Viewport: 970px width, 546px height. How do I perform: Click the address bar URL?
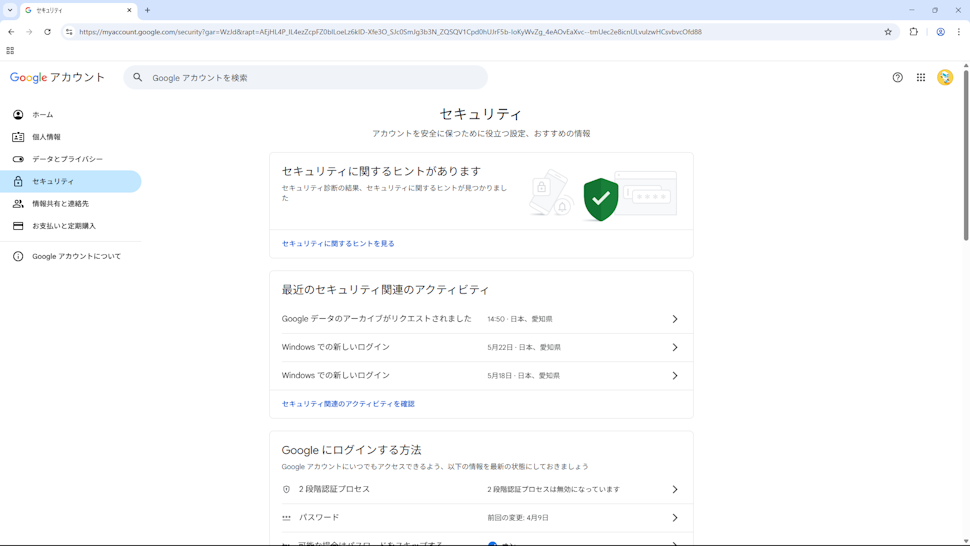[390, 32]
